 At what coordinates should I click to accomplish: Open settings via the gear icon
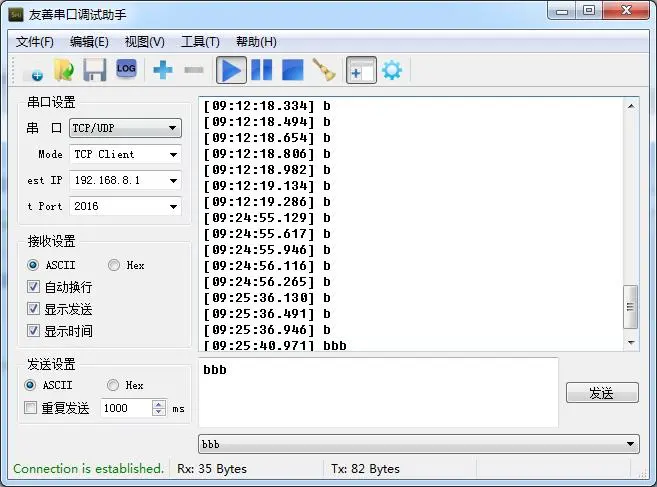point(392,70)
